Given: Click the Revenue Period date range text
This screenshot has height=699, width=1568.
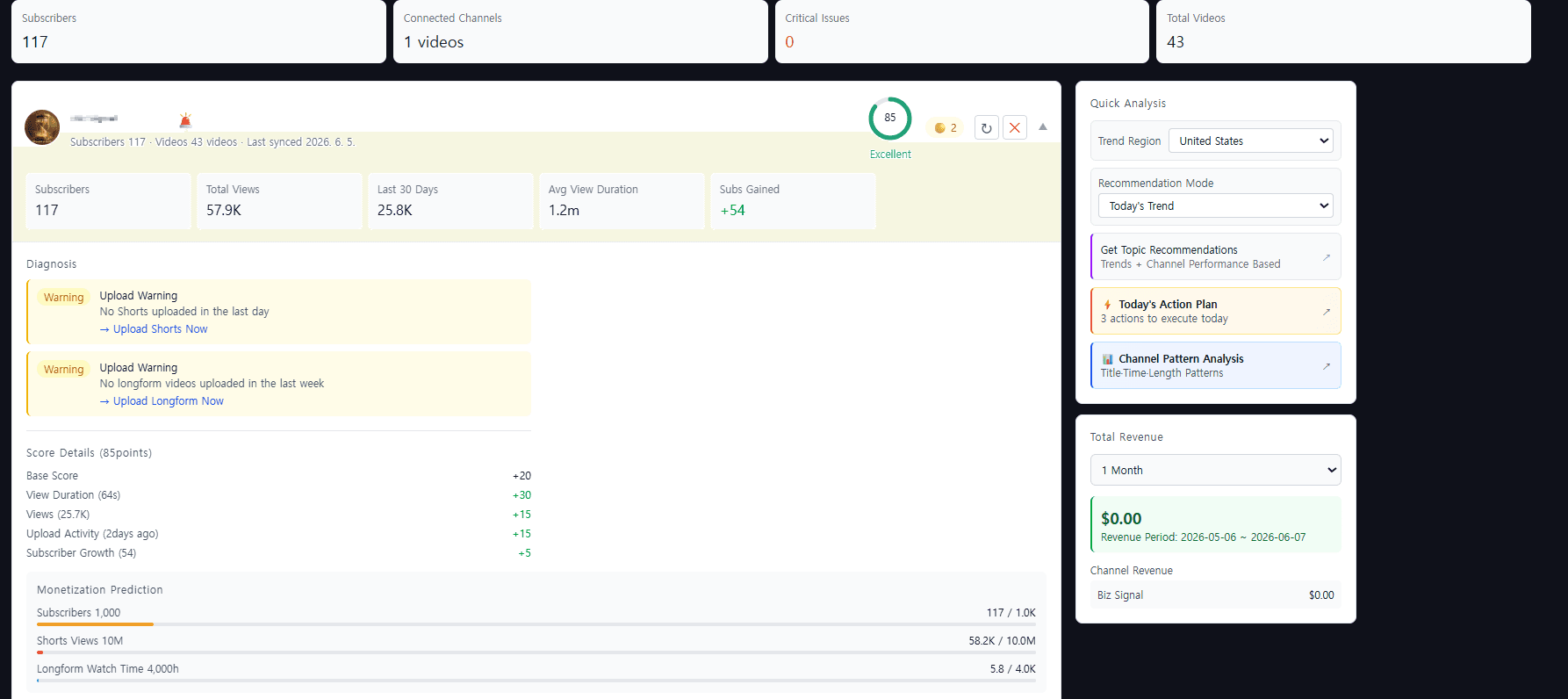Looking at the screenshot, I should 1203,537.
